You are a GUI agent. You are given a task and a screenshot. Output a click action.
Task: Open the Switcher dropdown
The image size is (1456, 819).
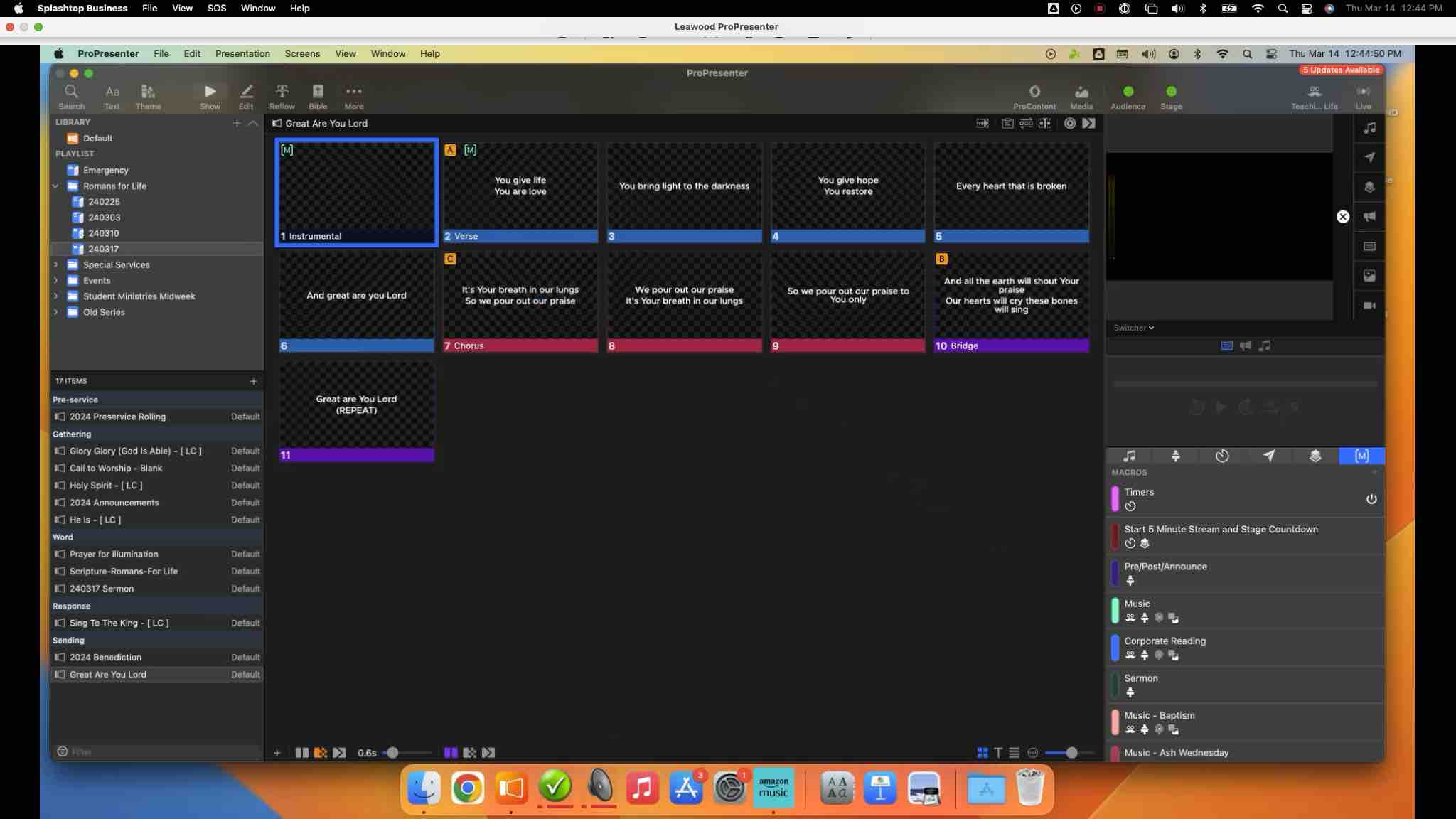point(1133,328)
